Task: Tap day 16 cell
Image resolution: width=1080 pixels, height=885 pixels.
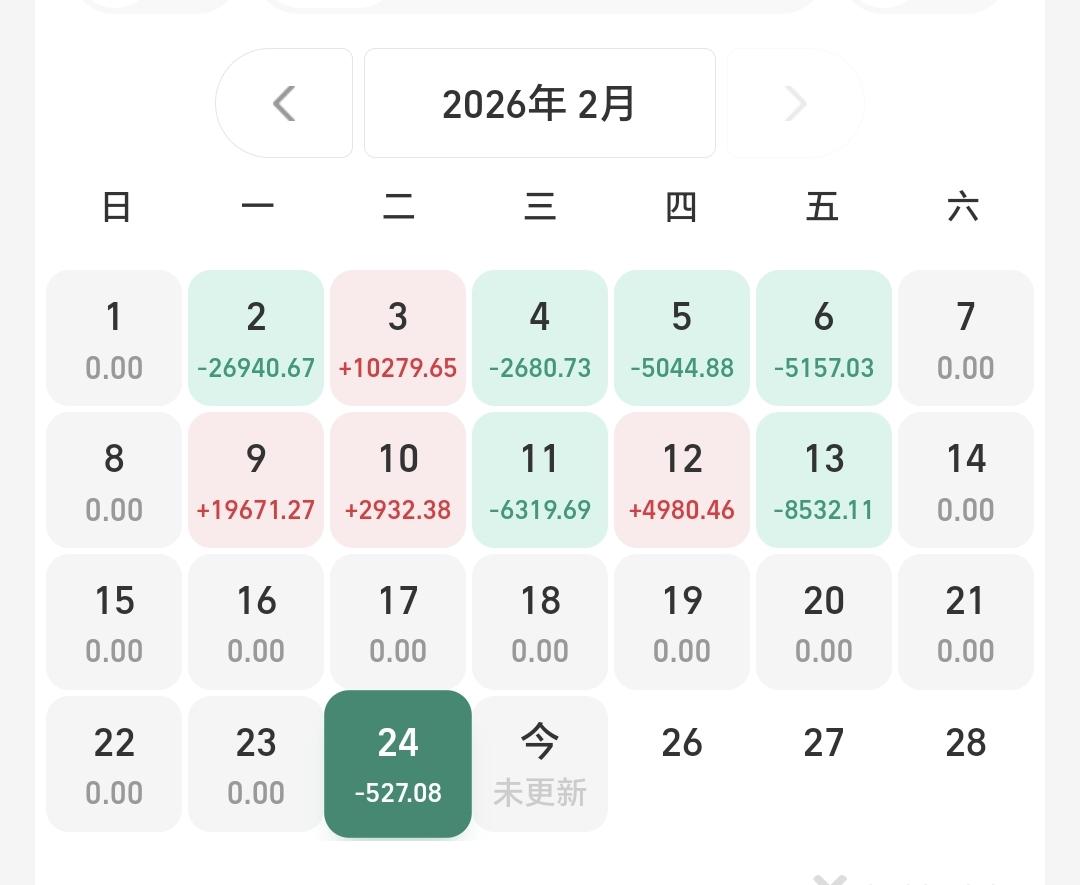Action: click(x=256, y=622)
